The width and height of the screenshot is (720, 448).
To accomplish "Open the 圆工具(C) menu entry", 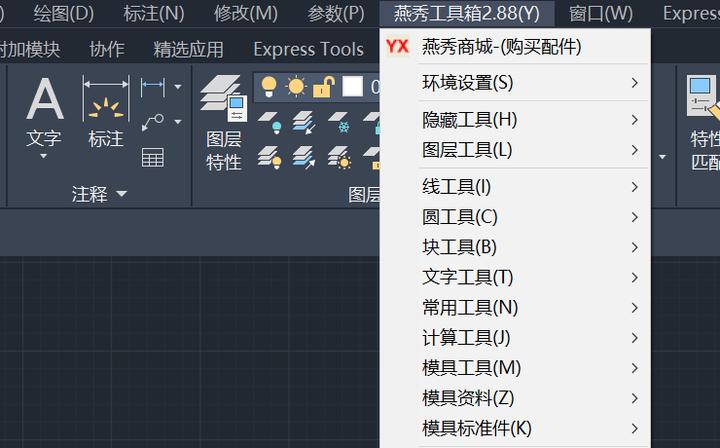I will [x=515, y=217].
